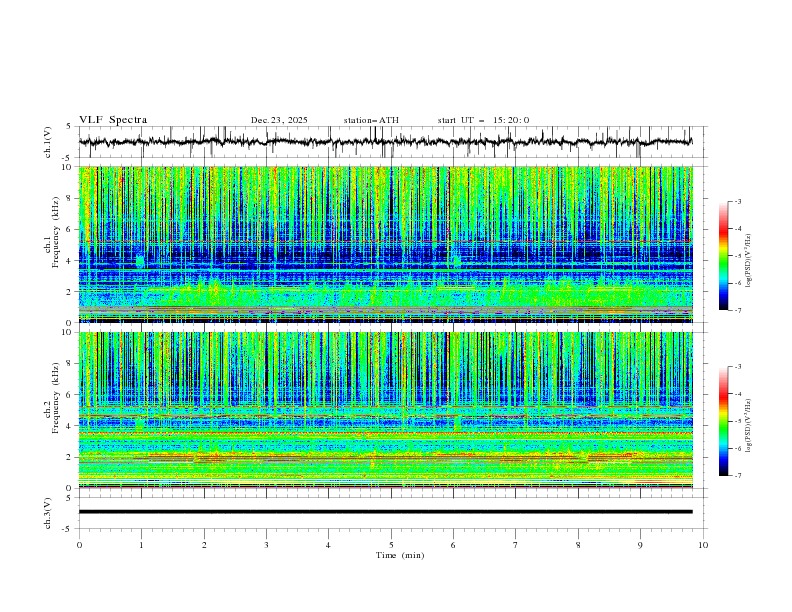This screenshot has width=792, height=612.
Task: Click the time axis tick label "5"
Action: point(391,545)
